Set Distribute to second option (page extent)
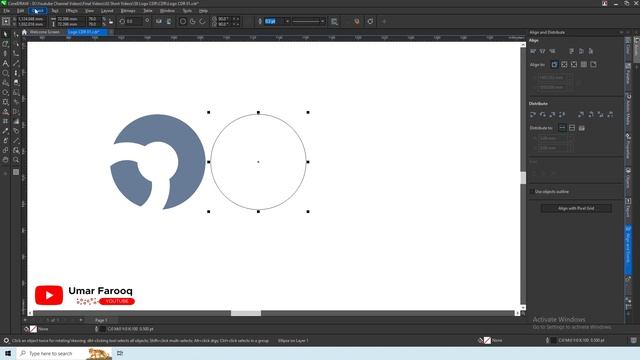This screenshot has height=360, width=640. (x=572, y=128)
